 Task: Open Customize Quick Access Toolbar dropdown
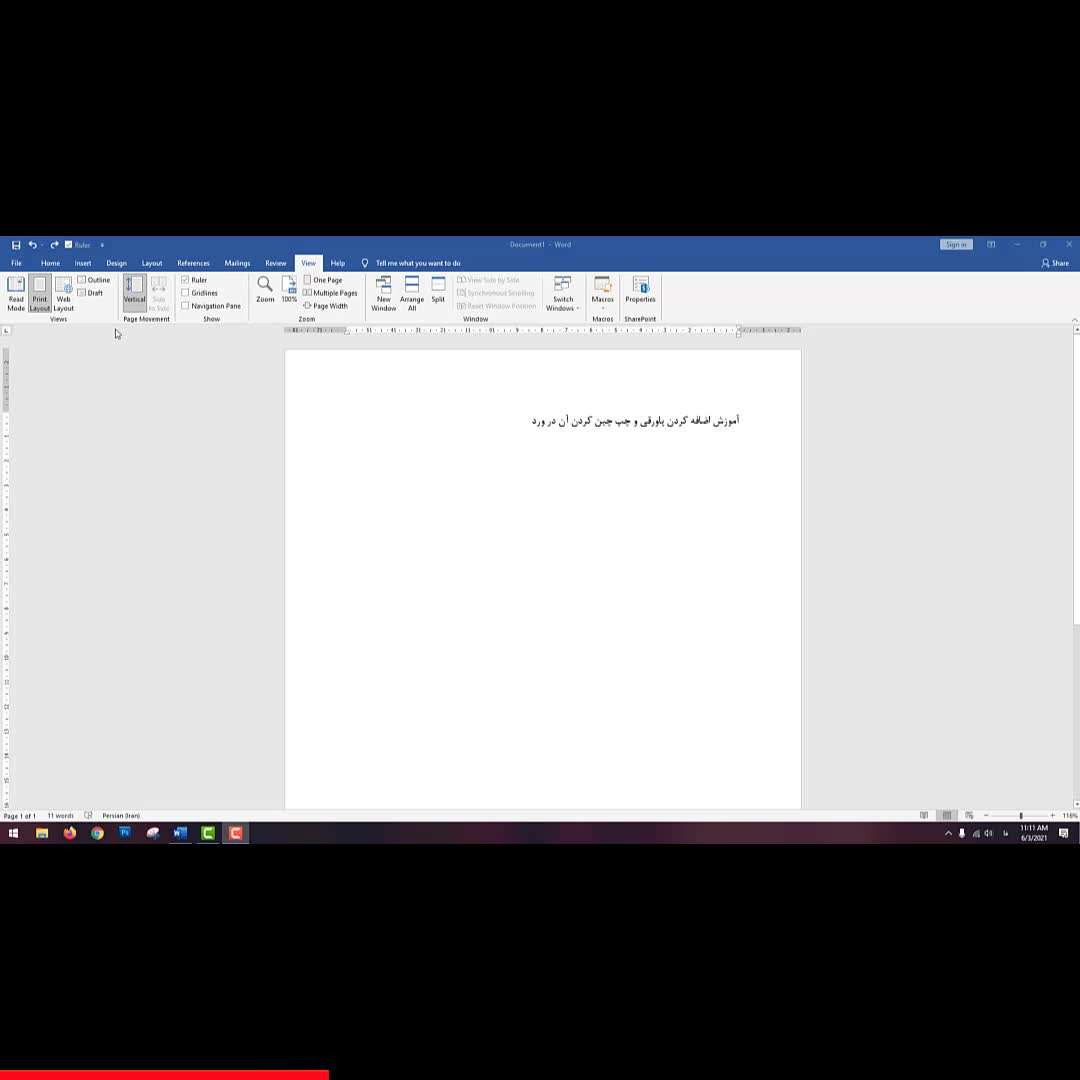point(102,245)
